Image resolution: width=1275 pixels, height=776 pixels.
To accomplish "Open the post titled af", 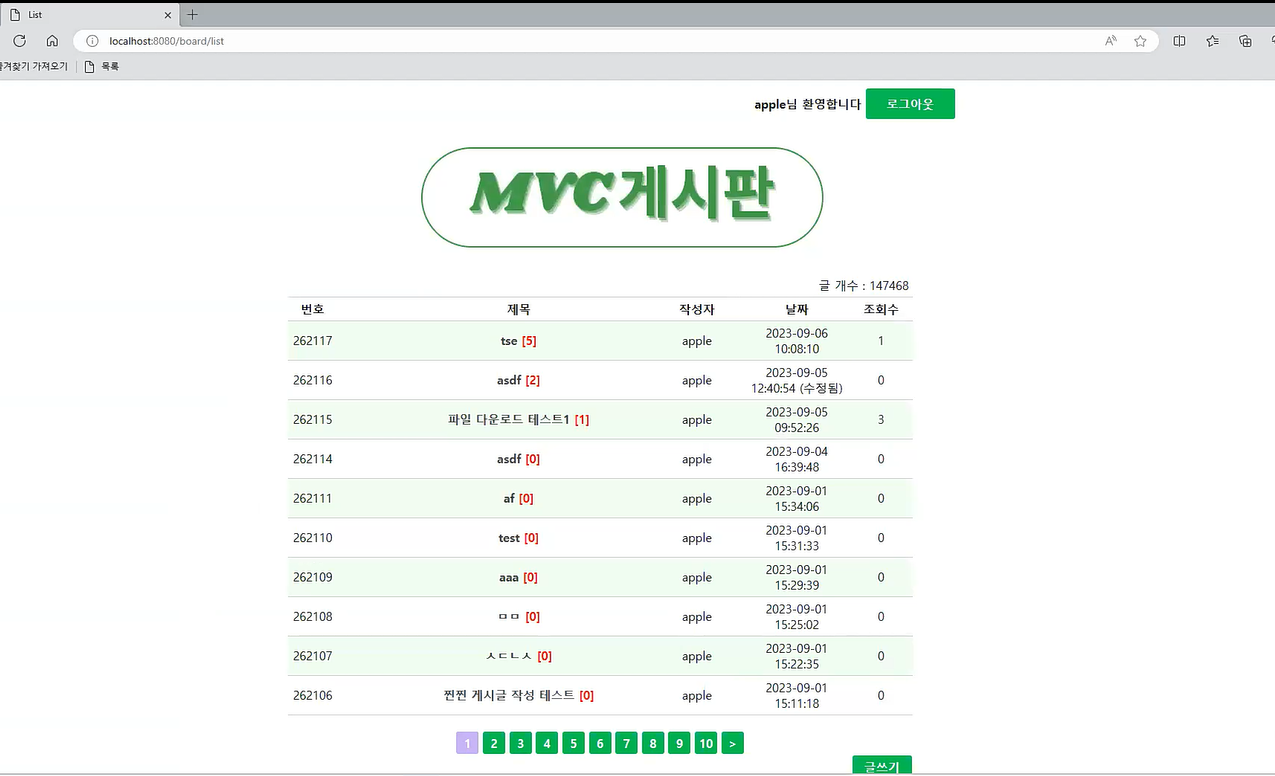I will point(518,498).
